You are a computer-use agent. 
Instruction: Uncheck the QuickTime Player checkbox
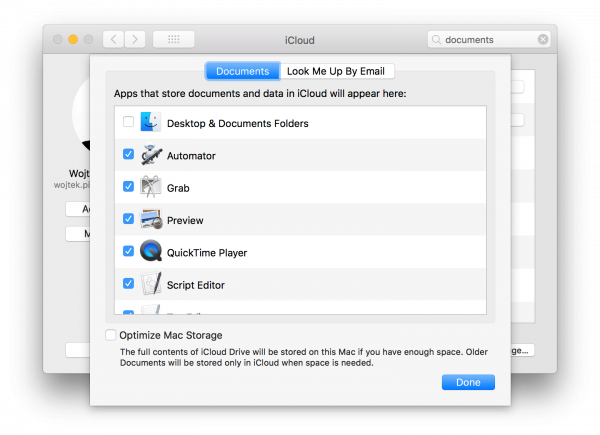[x=129, y=251]
